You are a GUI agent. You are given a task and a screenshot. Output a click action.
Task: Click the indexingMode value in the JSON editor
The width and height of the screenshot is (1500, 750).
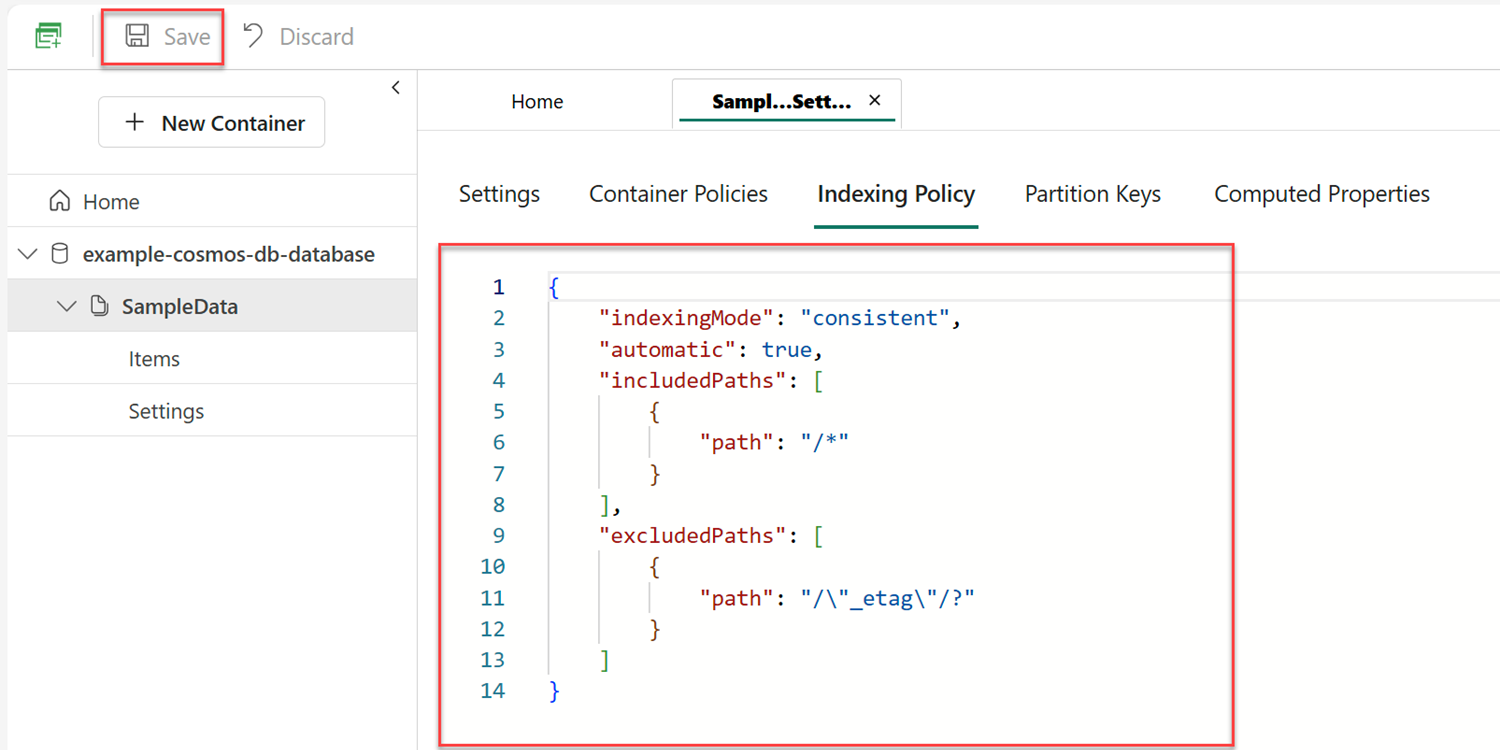click(x=876, y=317)
